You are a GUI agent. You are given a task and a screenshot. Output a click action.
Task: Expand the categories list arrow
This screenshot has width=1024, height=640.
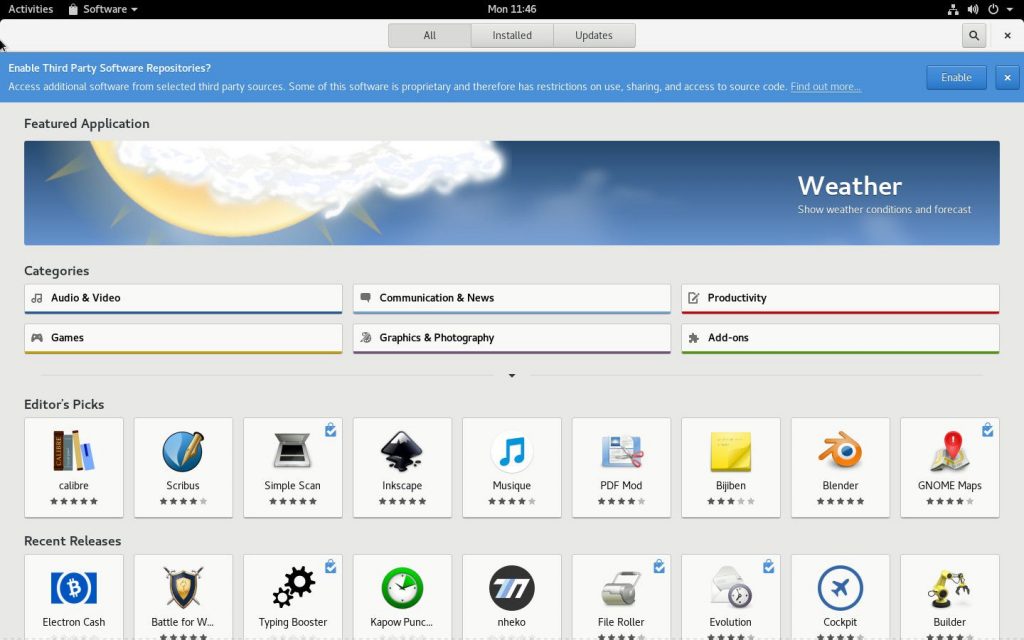[x=512, y=376]
